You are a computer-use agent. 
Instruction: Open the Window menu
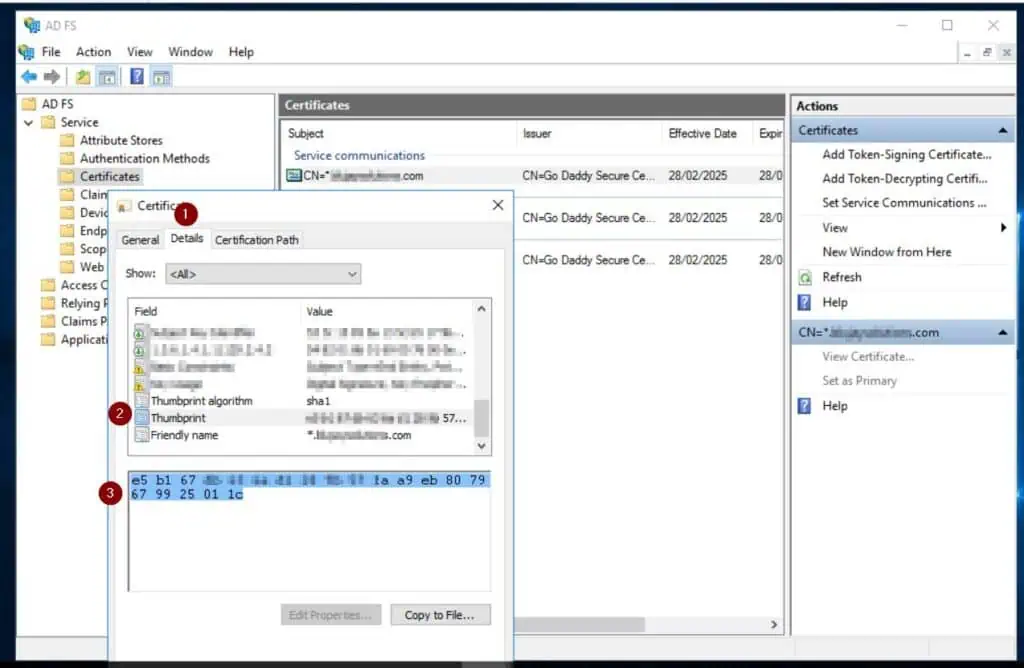tap(190, 52)
